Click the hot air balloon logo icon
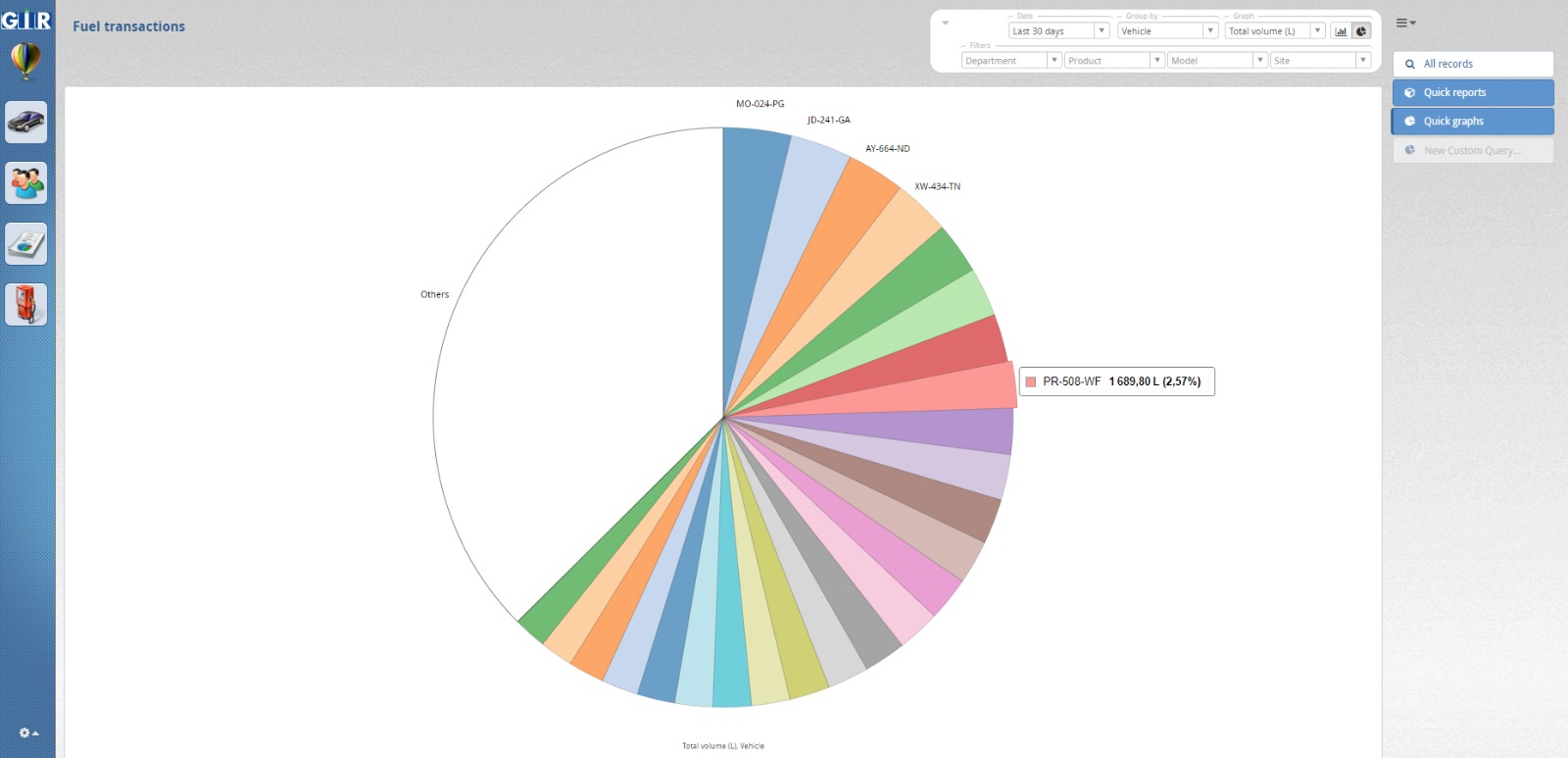 (25, 62)
